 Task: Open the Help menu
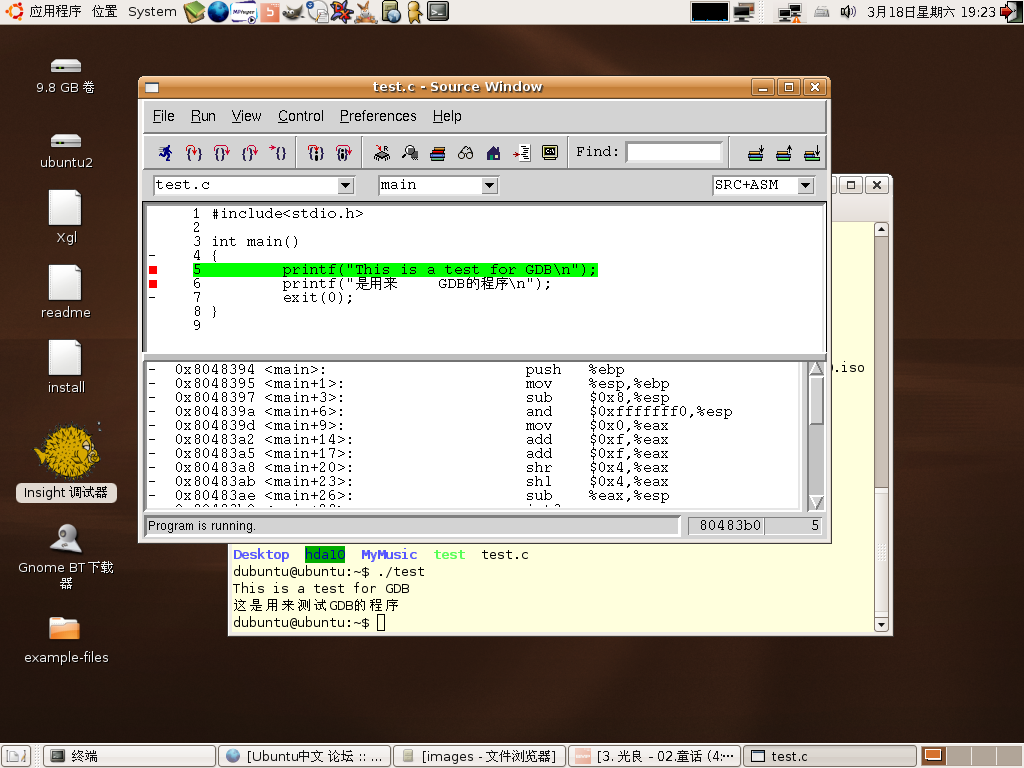pos(447,116)
